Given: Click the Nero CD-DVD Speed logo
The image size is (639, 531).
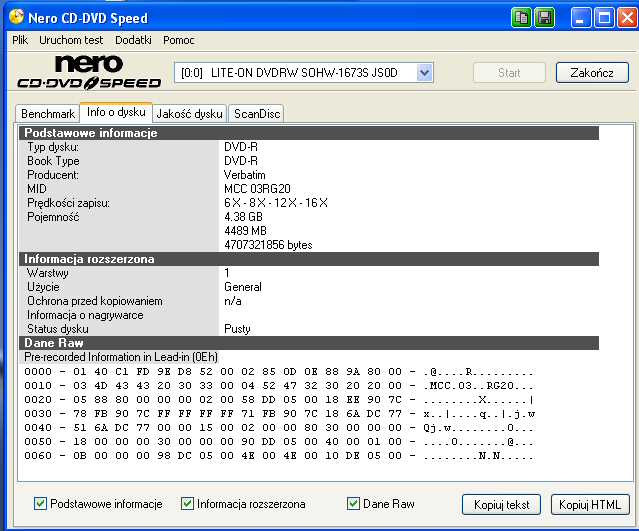Looking at the screenshot, I should [x=89, y=73].
